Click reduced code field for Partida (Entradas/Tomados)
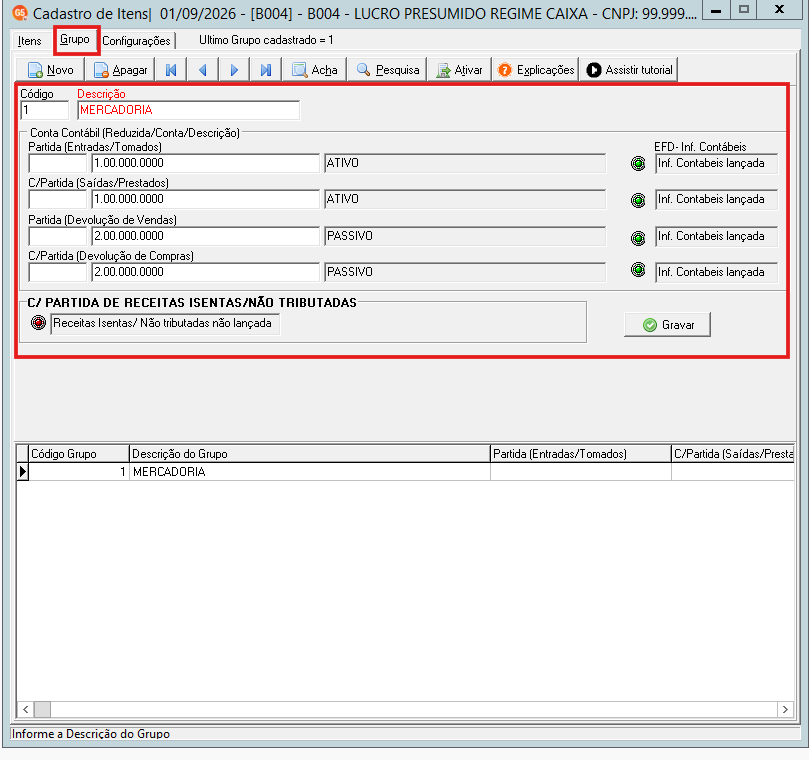Viewport: 809px width, 760px height. point(58,163)
